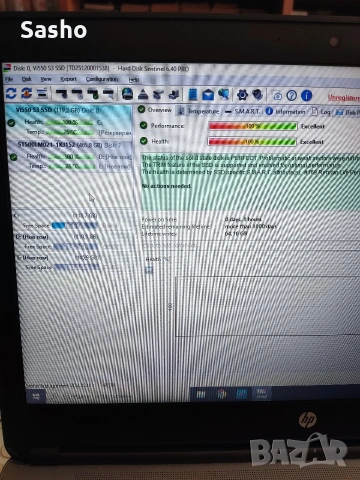Click the toolbar icon left of the blue book

174,95
